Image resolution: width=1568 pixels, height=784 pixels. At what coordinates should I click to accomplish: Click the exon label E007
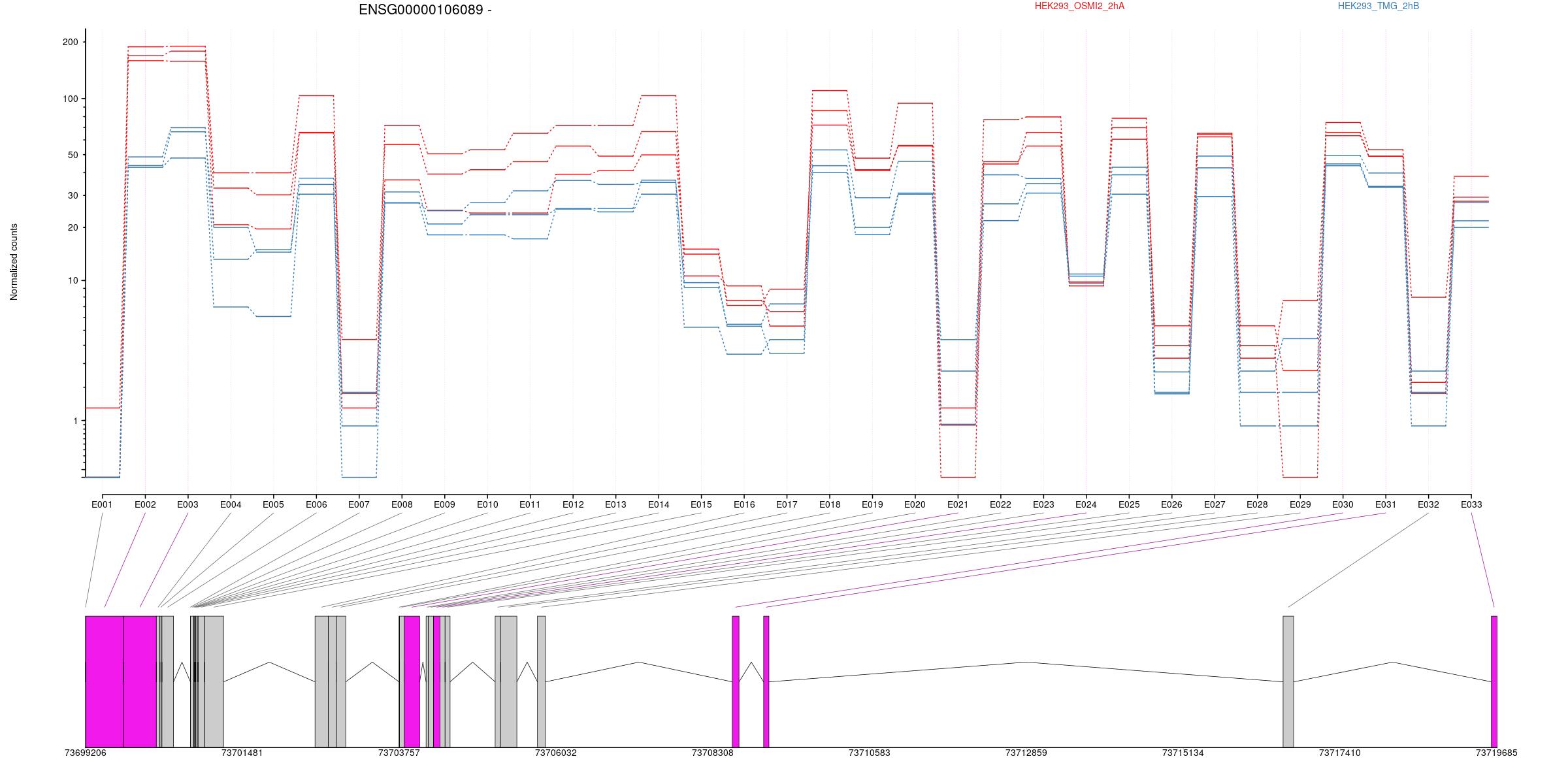[359, 504]
